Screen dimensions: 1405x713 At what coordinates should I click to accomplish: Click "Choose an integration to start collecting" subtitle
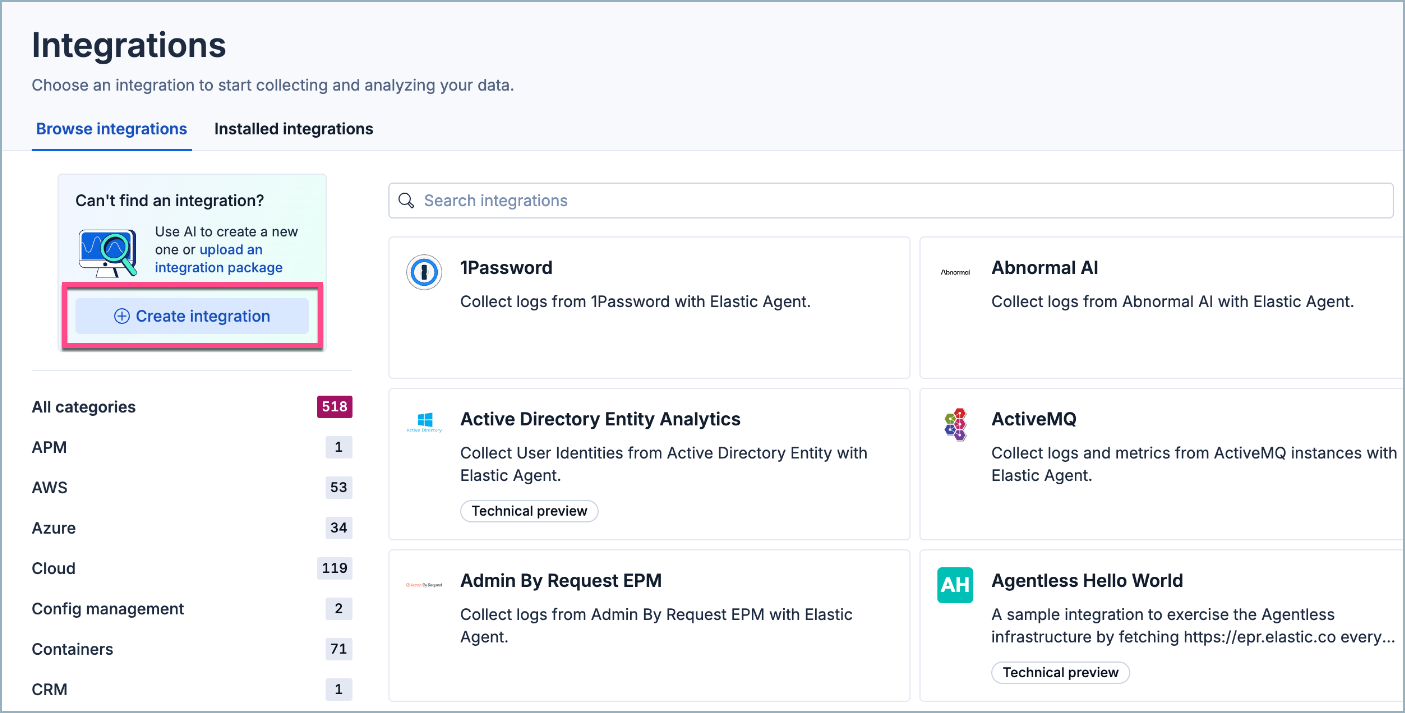point(273,85)
